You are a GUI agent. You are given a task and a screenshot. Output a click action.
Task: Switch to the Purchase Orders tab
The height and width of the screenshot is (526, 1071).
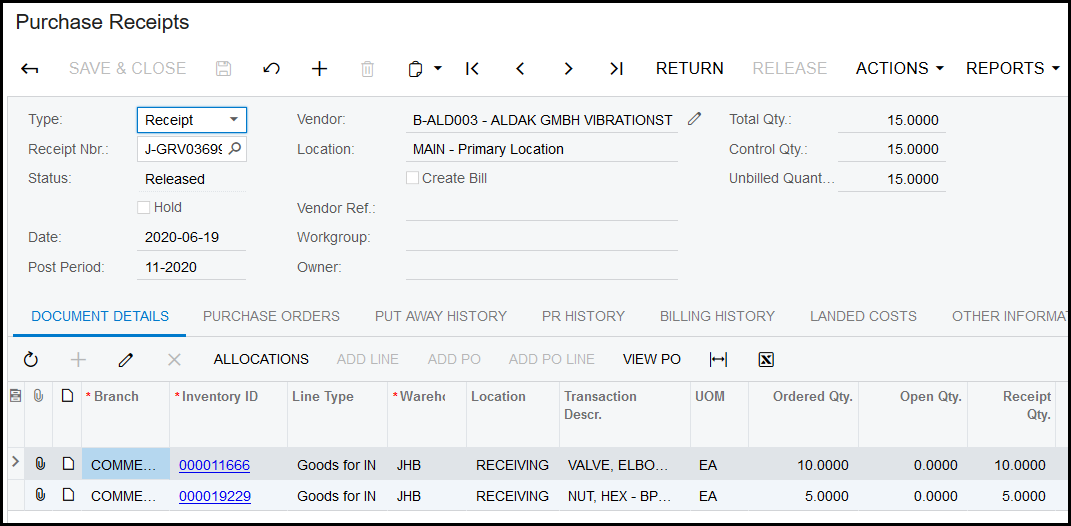pyautogui.click(x=271, y=316)
